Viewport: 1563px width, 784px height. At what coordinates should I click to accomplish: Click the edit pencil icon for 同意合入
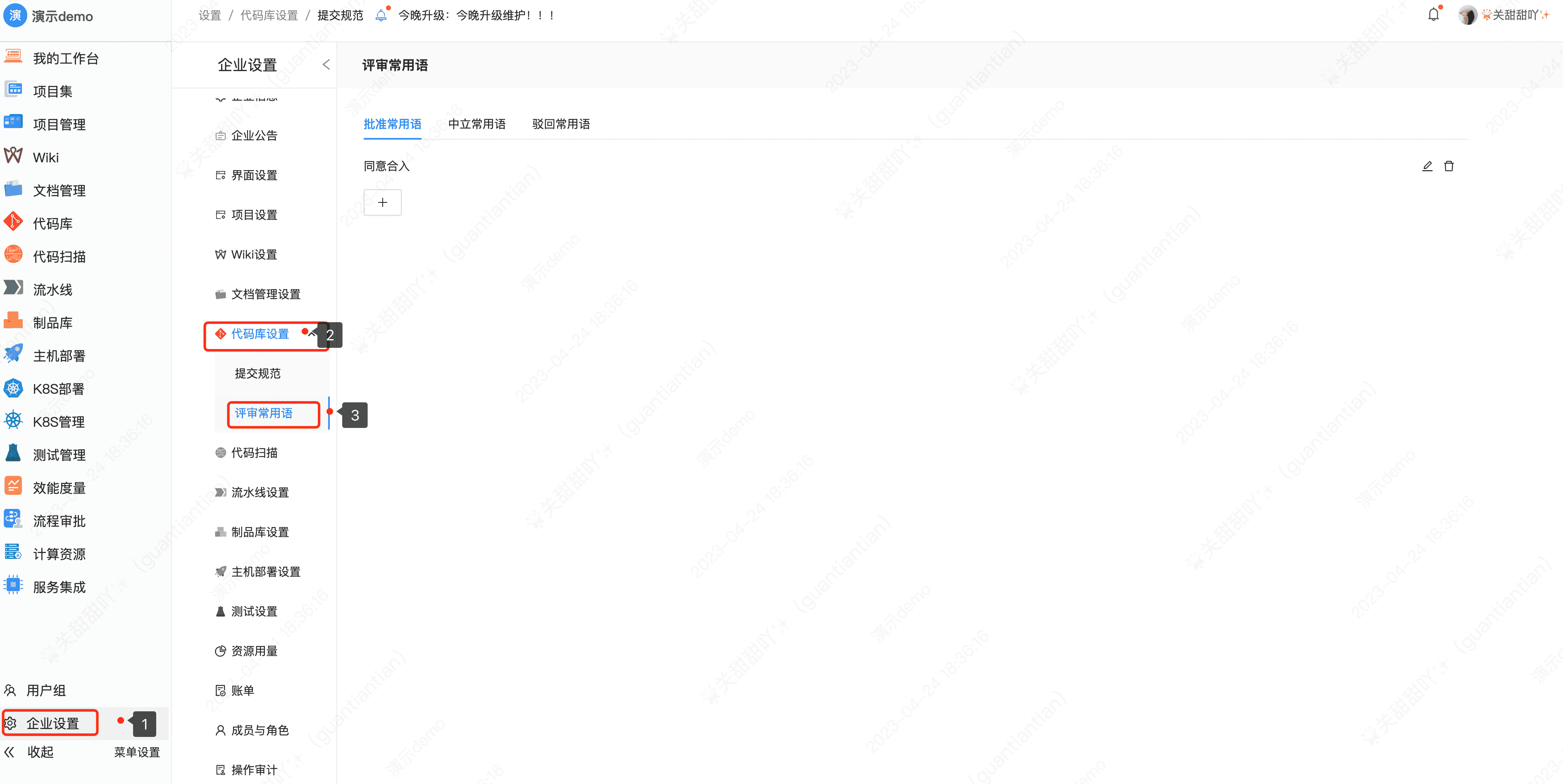(x=1427, y=166)
